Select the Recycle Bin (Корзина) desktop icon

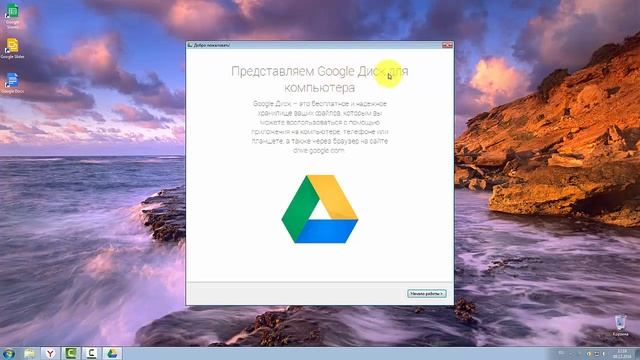(x=620, y=326)
